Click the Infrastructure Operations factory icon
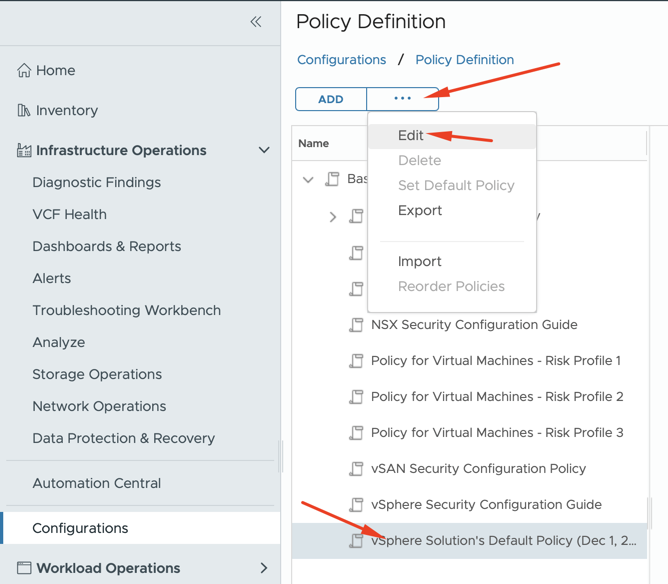668x584 pixels. click(x=24, y=150)
